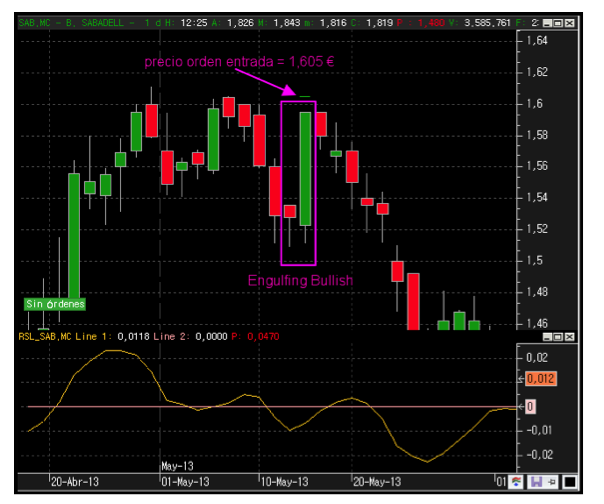
Task: Click the 1,5 price axis label
Action: tap(534, 261)
